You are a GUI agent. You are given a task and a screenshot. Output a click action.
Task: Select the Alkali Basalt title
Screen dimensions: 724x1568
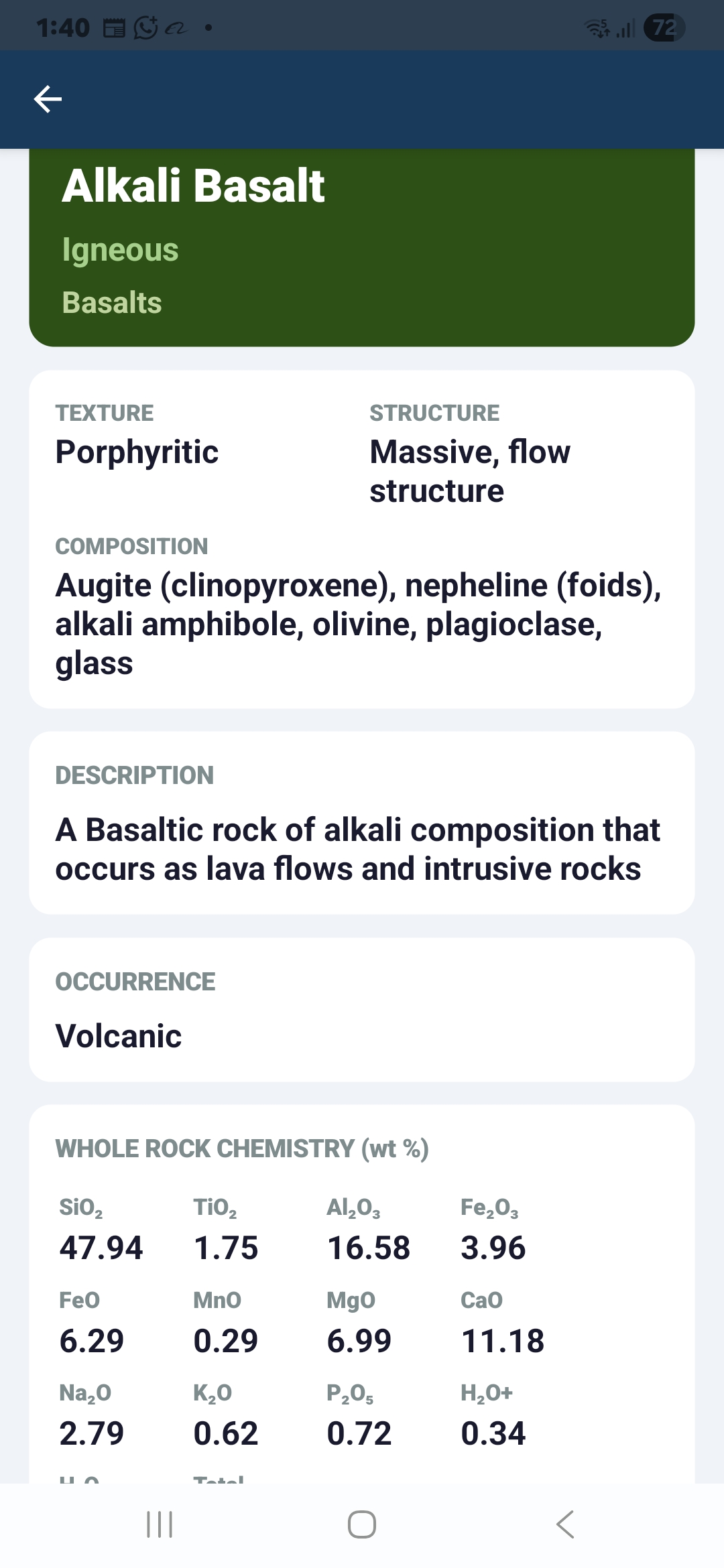[193, 186]
